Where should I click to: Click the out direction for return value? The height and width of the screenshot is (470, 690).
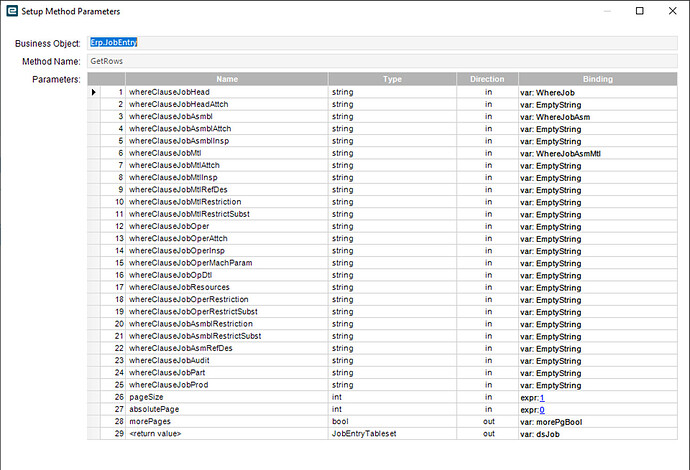point(487,433)
